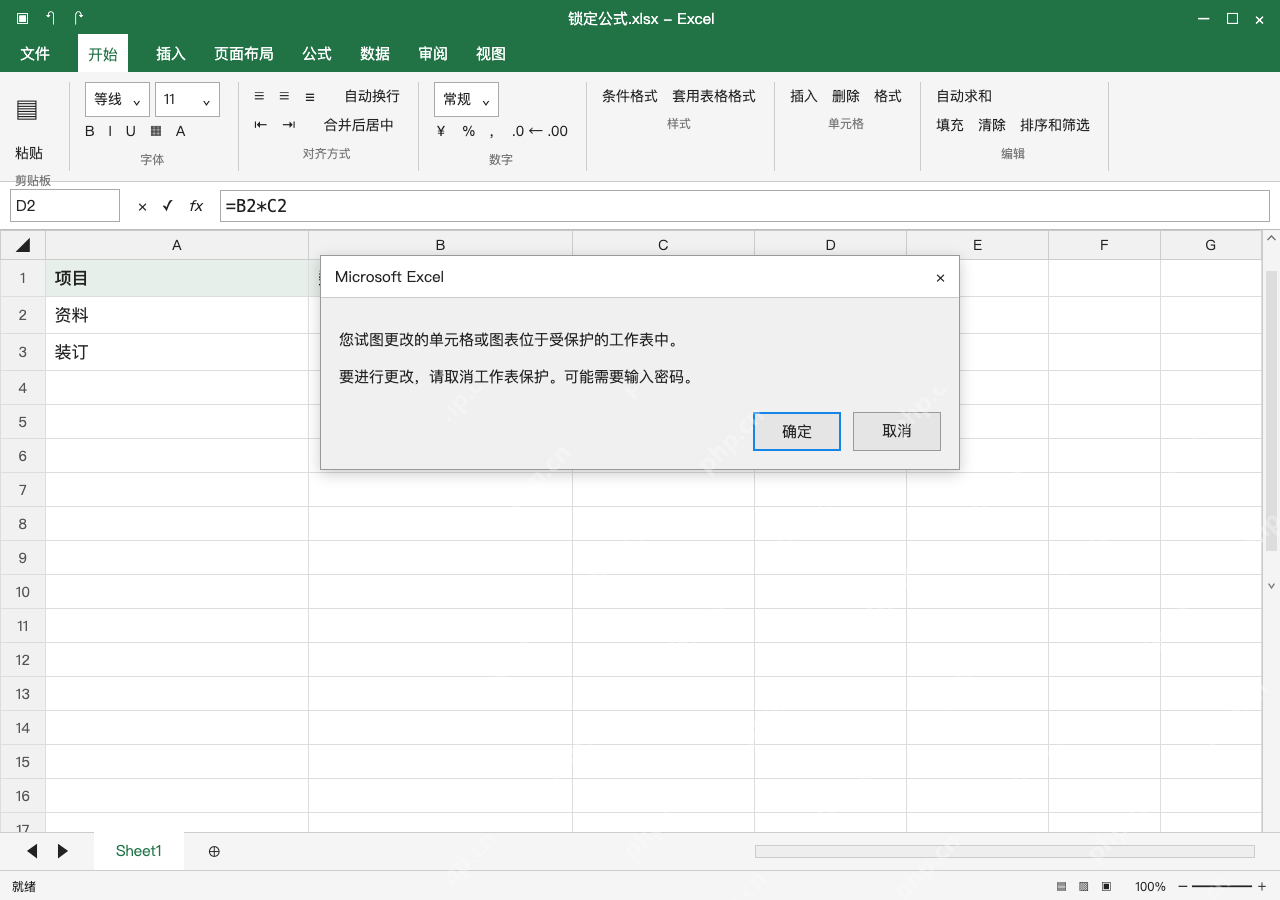Open the 等线 font name dropdown
Screen dimensions: 1280x900
pos(118,100)
